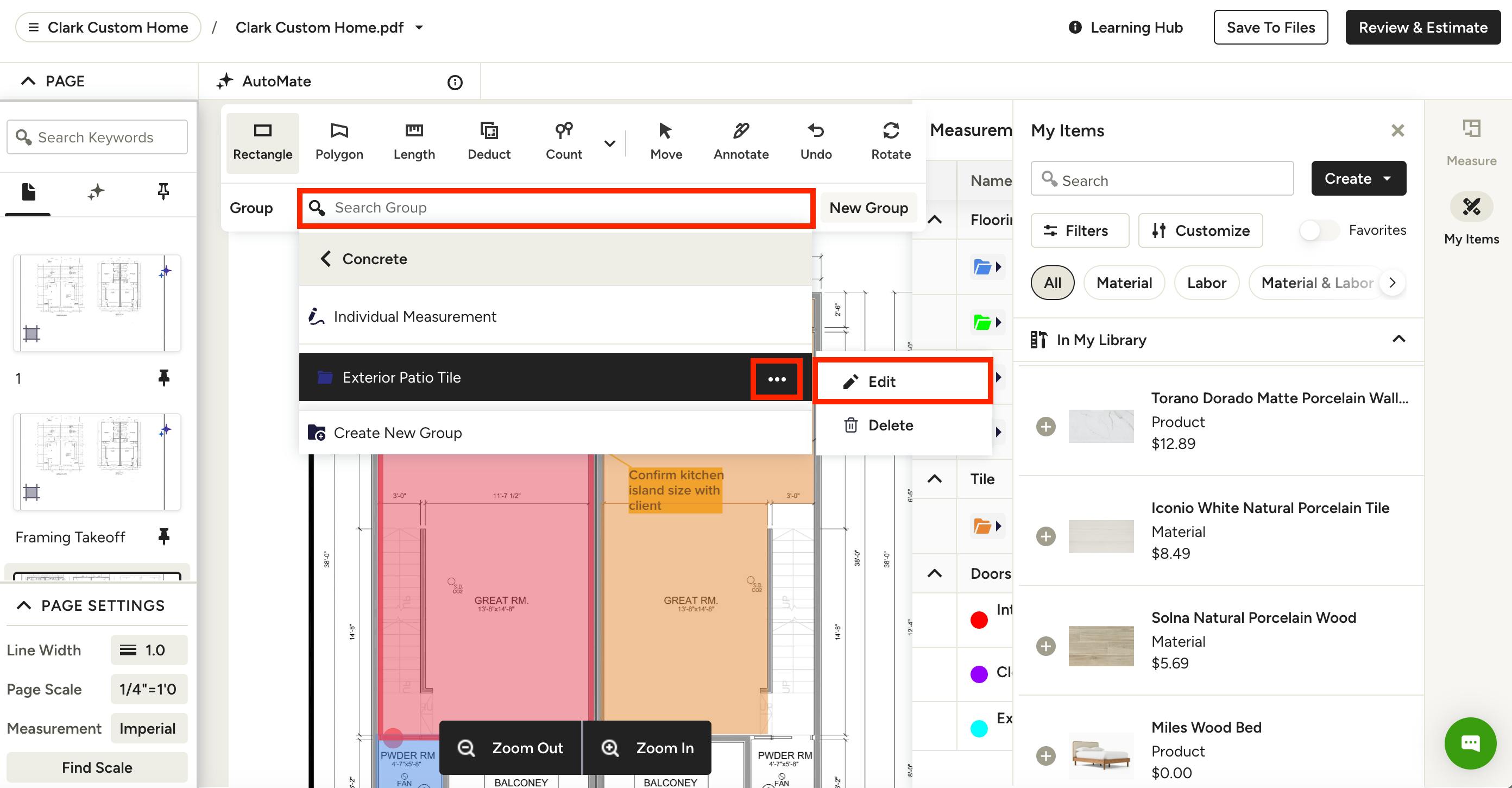This screenshot has width=1512, height=788.
Task: Click the cyan color dot in Doors
Action: tap(979, 728)
